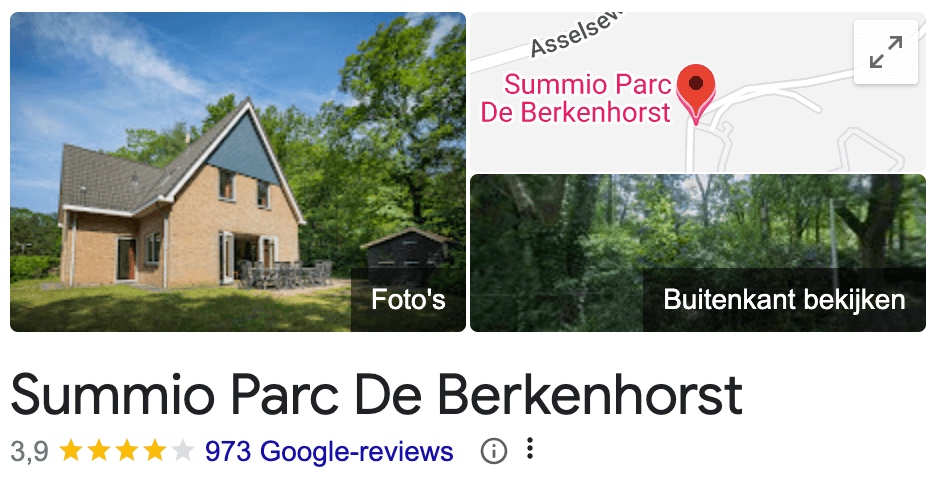The image size is (940, 484).
Task: Click the Summio Parc De Berkenhorst heading
Action: coord(376,395)
